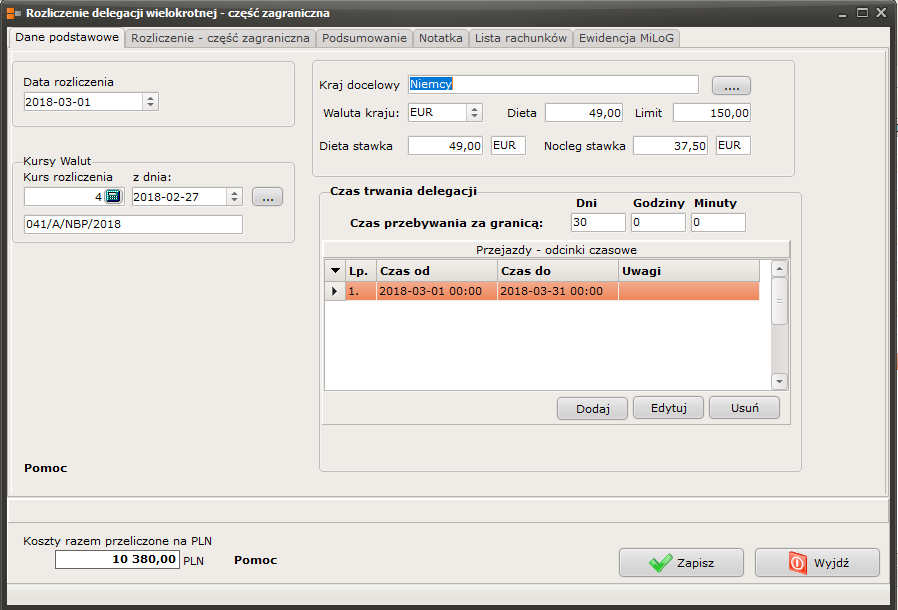Viewport: 898px width, 610px height.
Task: Click the Dieta stawka value field
Action: pyautogui.click(x=446, y=145)
